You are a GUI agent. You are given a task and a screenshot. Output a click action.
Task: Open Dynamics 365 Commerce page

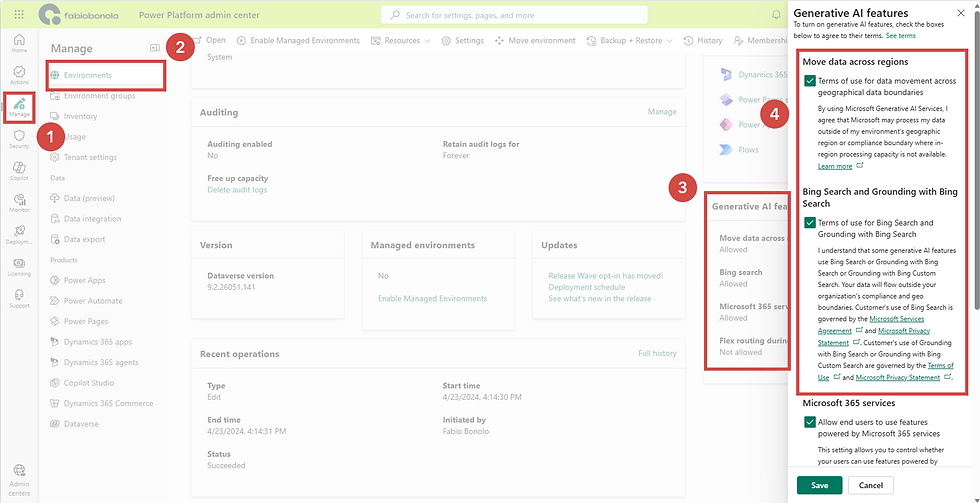pyautogui.click(x=108, y=404)
